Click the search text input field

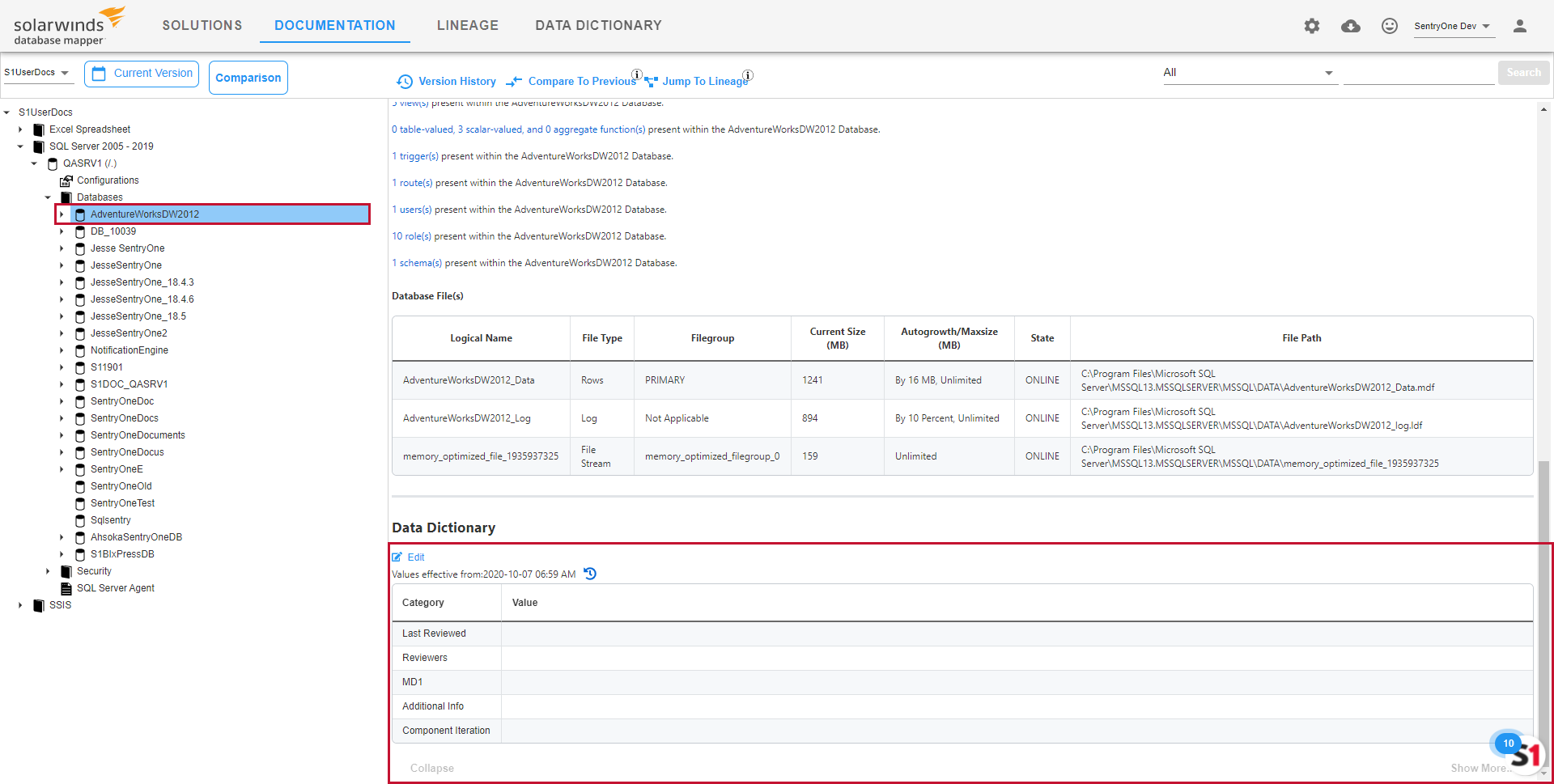click(1419, 74)
